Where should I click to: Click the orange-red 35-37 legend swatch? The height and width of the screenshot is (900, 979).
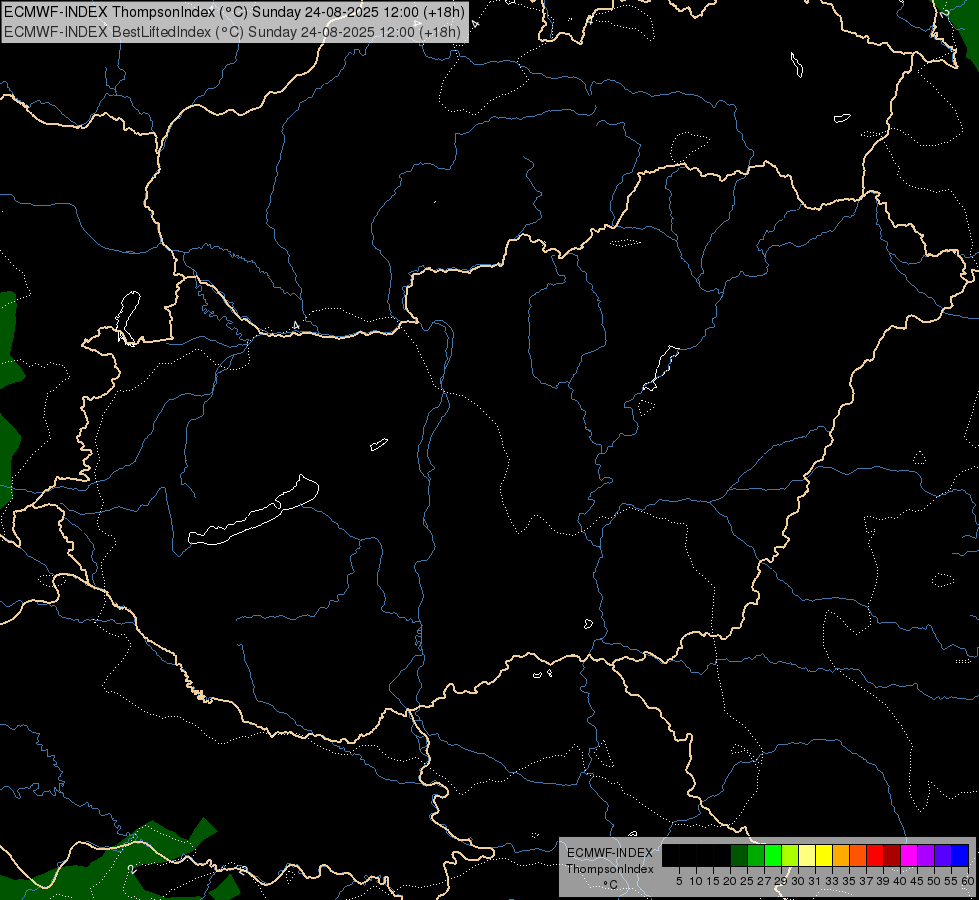coord(858,855)
